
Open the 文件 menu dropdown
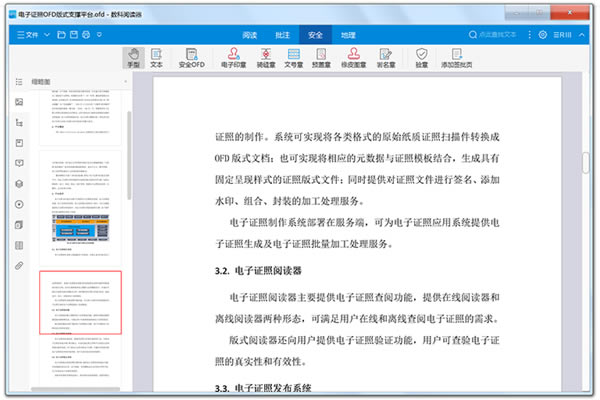tap(32, 34)
